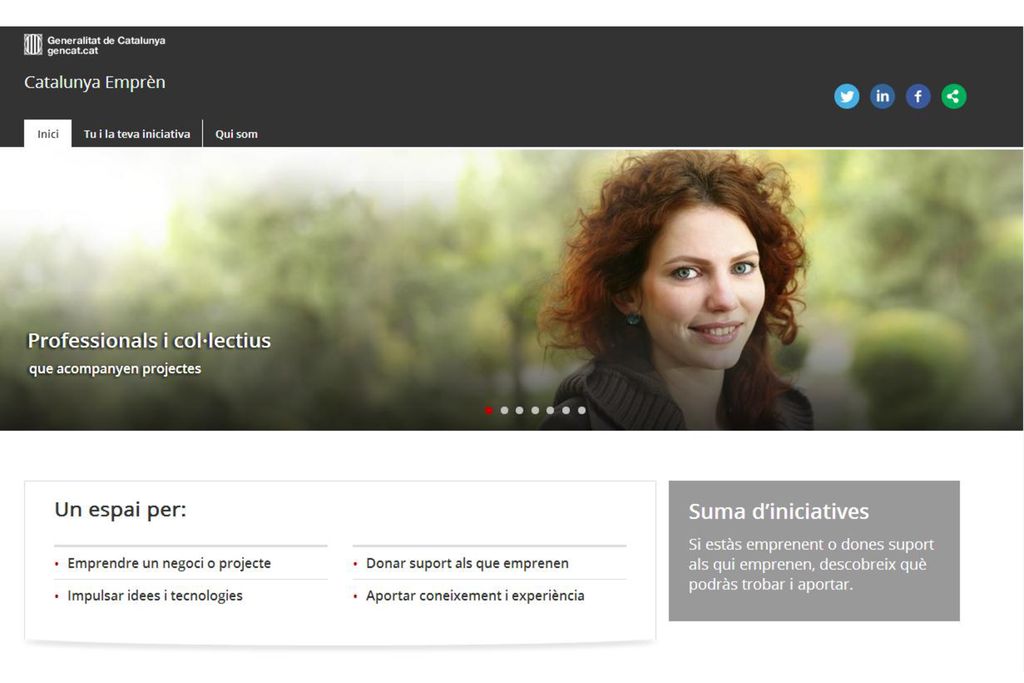Image resolution: width=1024 pixels, height=683 pixels.
Task: Select the fourth carousel dot
Action: (535, 410)
